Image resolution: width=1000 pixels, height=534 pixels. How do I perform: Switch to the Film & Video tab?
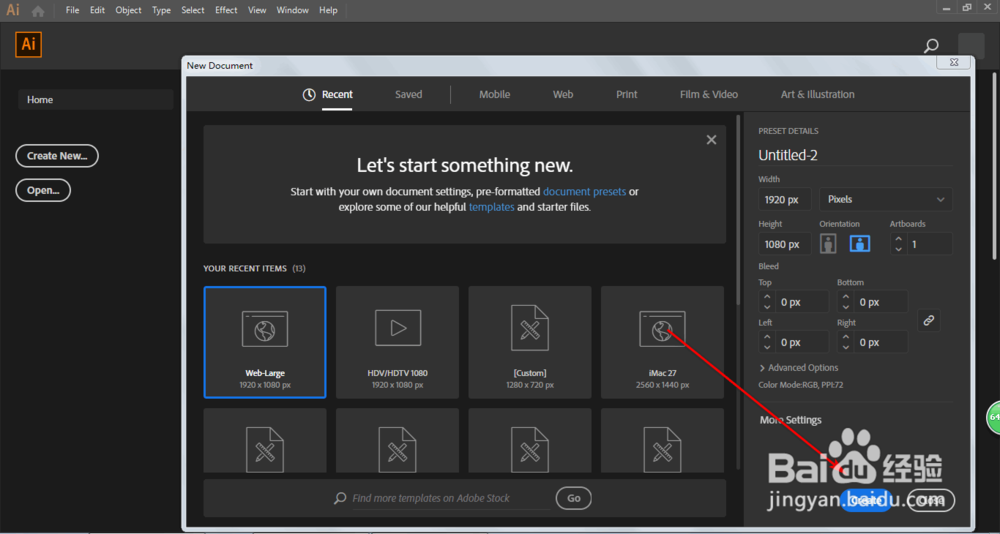(x=709, y=94)
